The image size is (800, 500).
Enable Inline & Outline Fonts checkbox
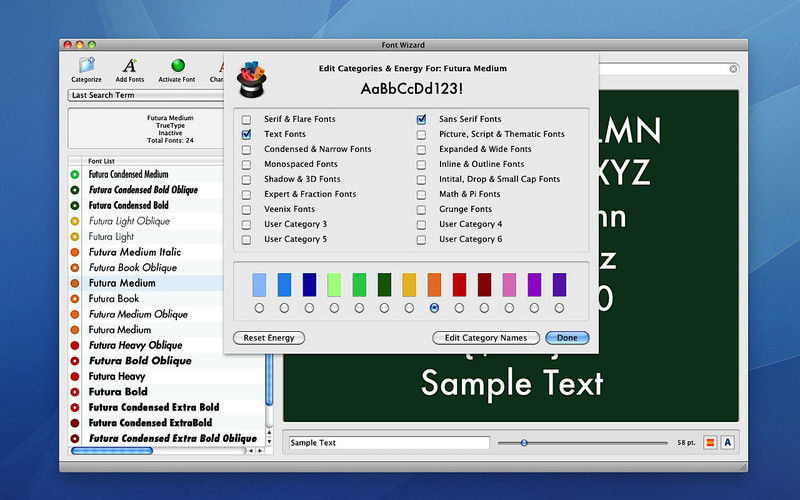421,164
